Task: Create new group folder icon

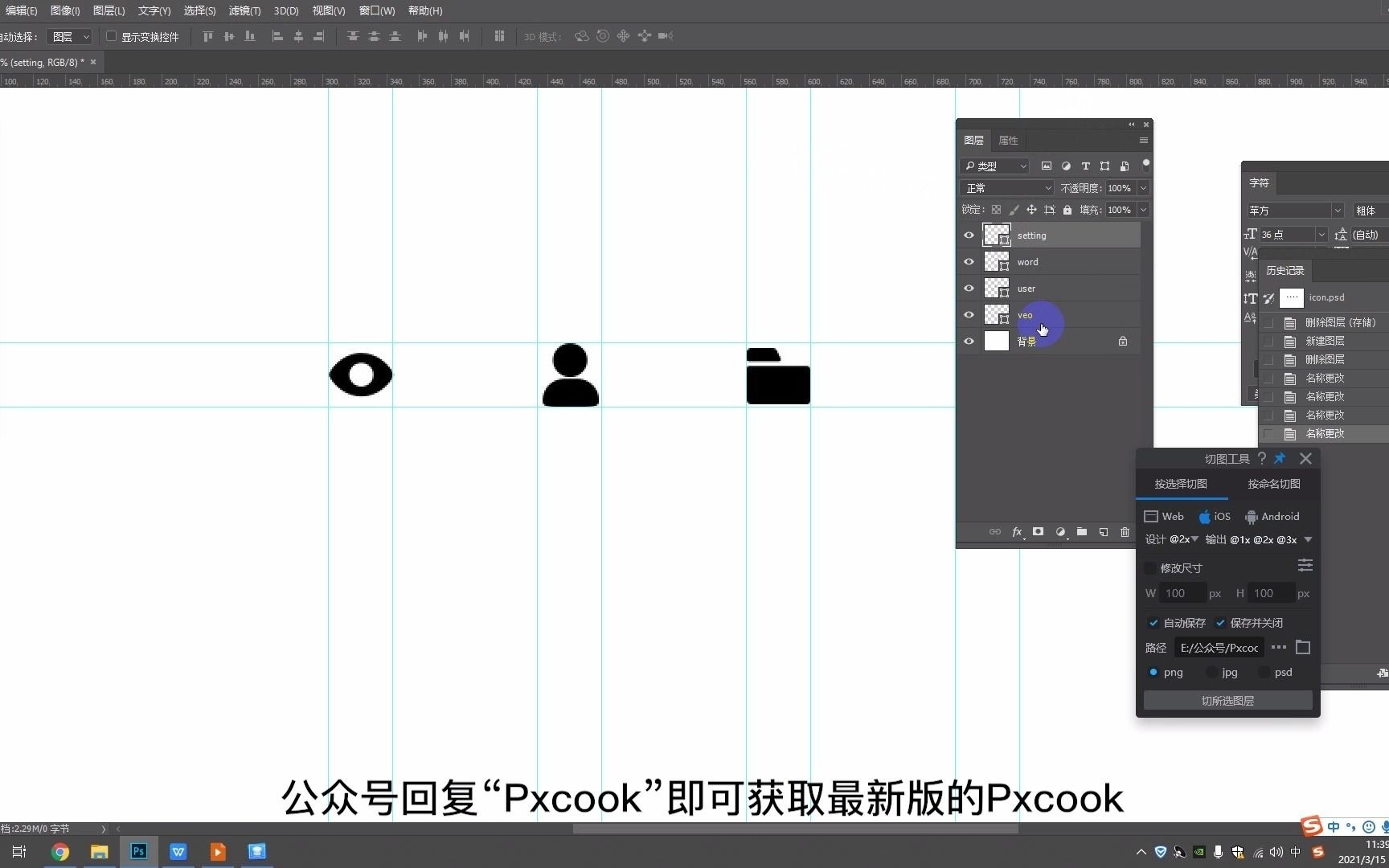Action: pos(1082,532)
